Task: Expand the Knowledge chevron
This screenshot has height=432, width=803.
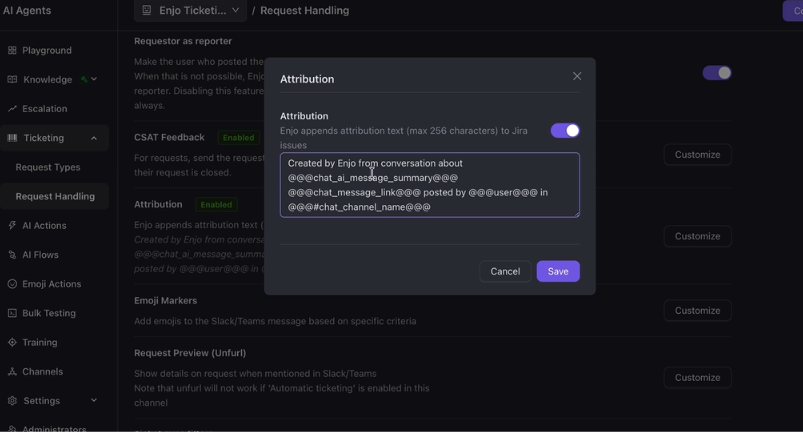Action: pyautogui.click(x=94, y=79)
